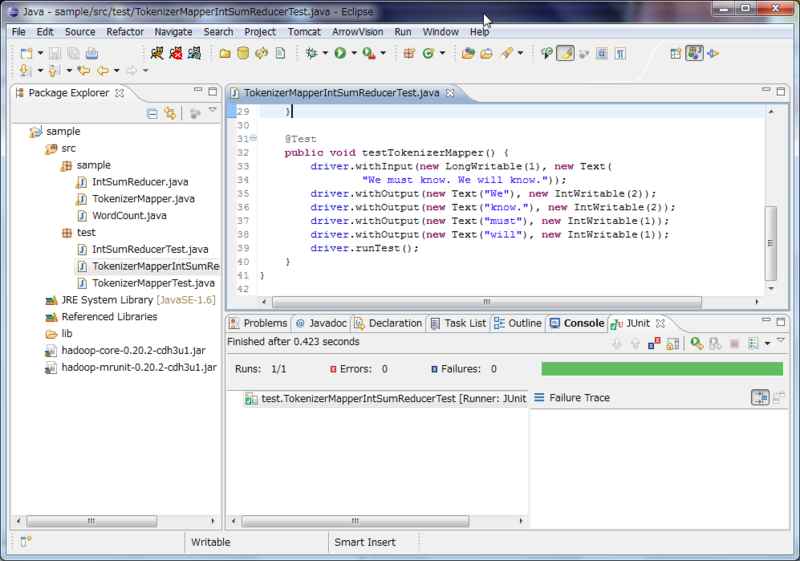Image resolution: width=800 pixels, height=561 pixels.
Task: Click the Package Explorer horizontal scrollbar
Action: point(91,521)
